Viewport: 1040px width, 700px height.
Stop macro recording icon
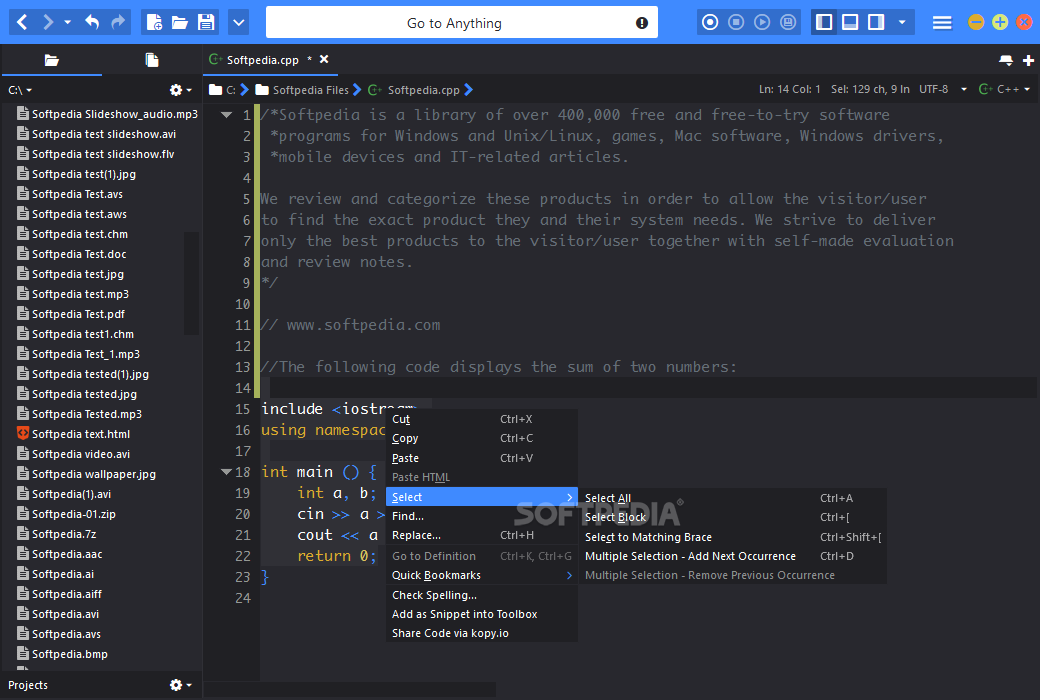[x=736, y=23]
